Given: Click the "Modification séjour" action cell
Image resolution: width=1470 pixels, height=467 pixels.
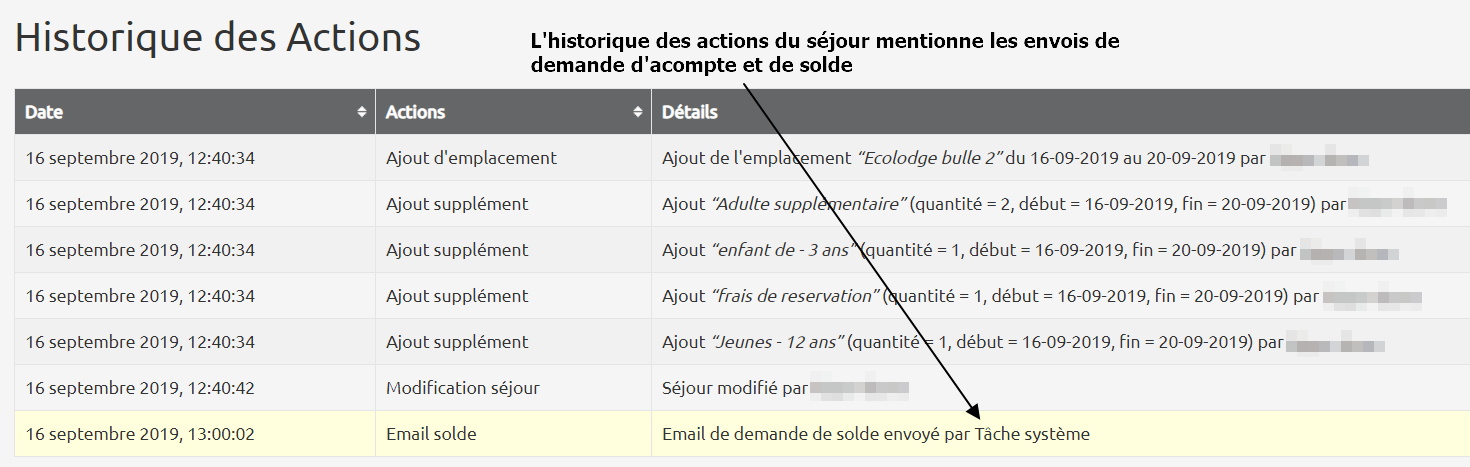Looking at the screenshot, I should click(464, 388).
